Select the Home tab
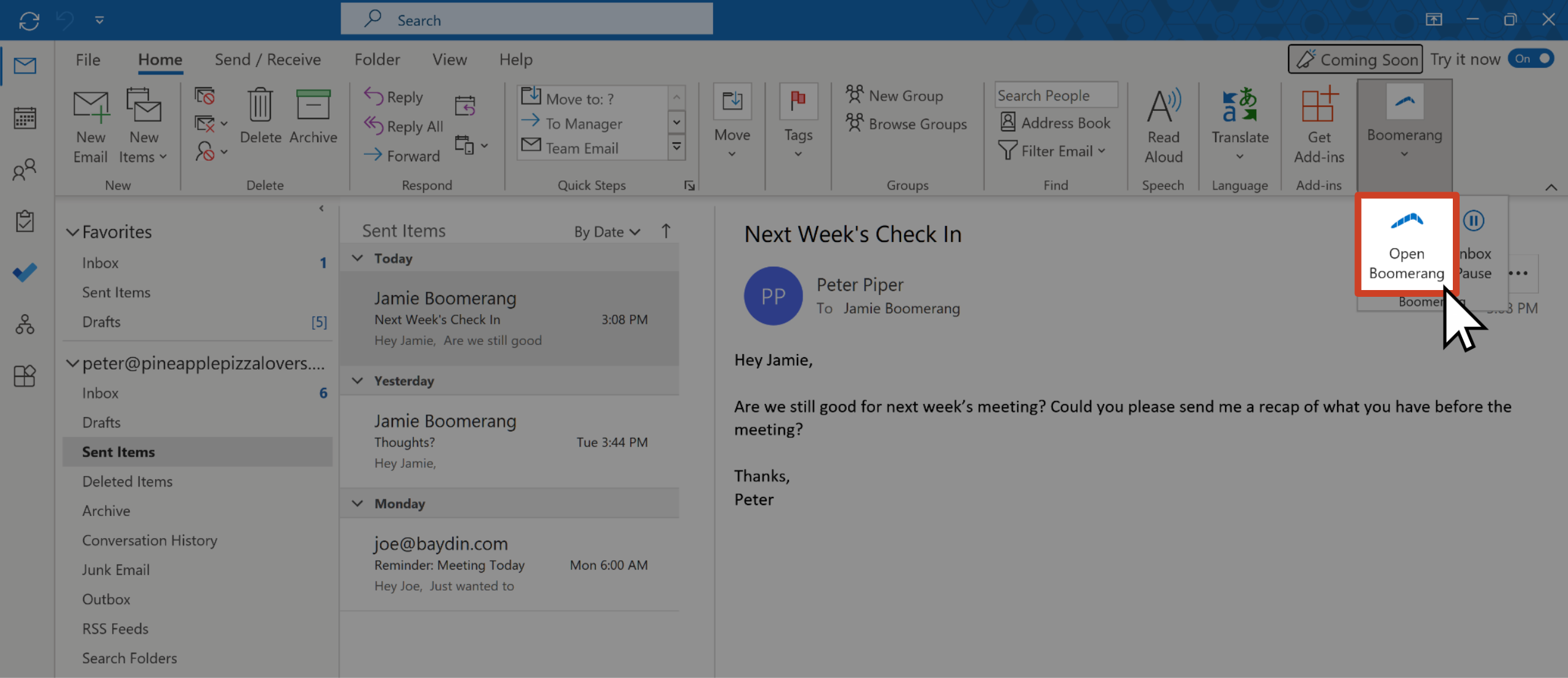 160,60
